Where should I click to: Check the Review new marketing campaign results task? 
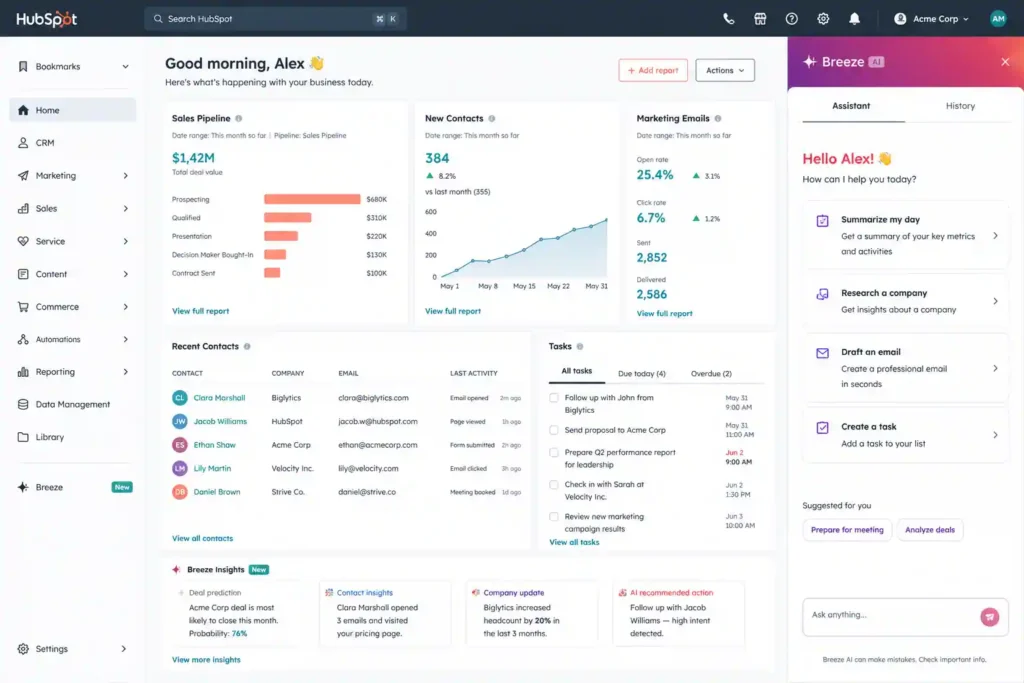(x=554, y=516)
